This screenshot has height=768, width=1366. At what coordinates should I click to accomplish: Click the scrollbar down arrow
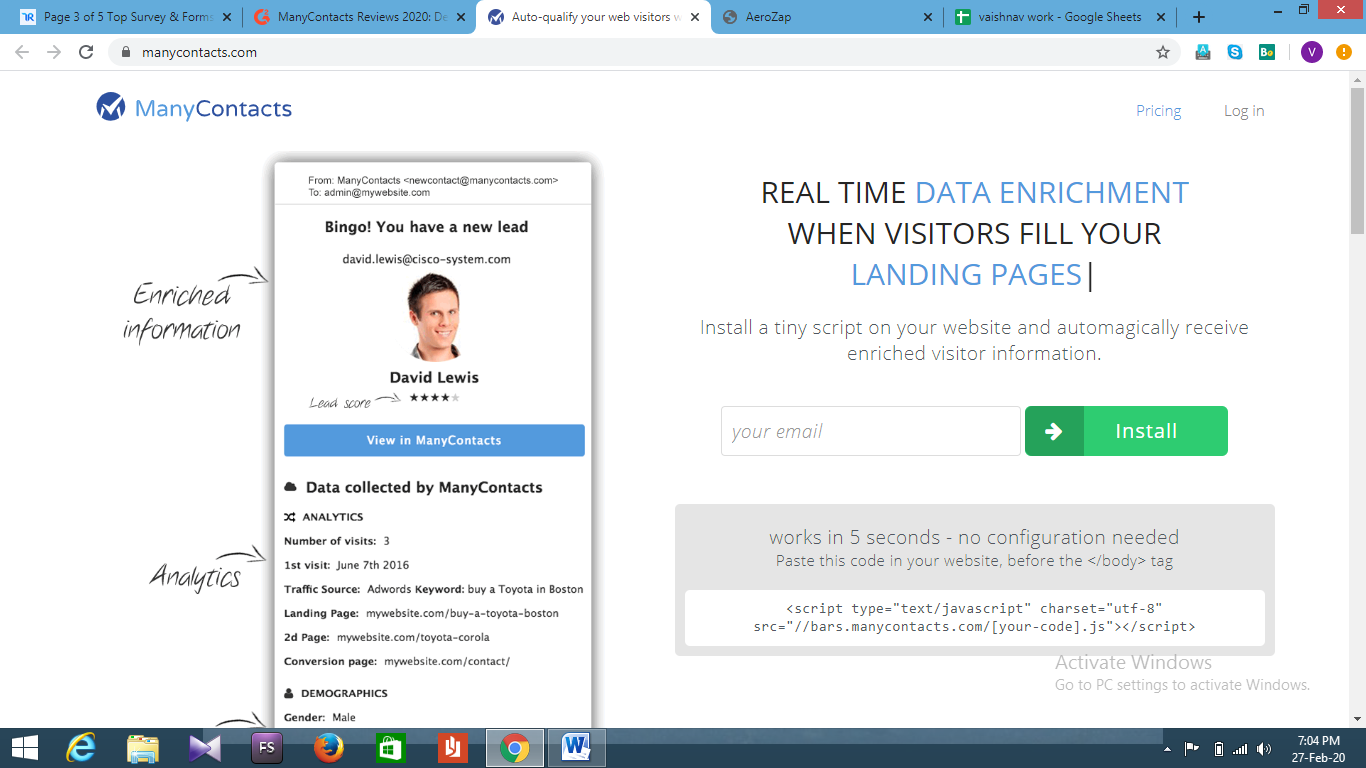(1357, 717)
